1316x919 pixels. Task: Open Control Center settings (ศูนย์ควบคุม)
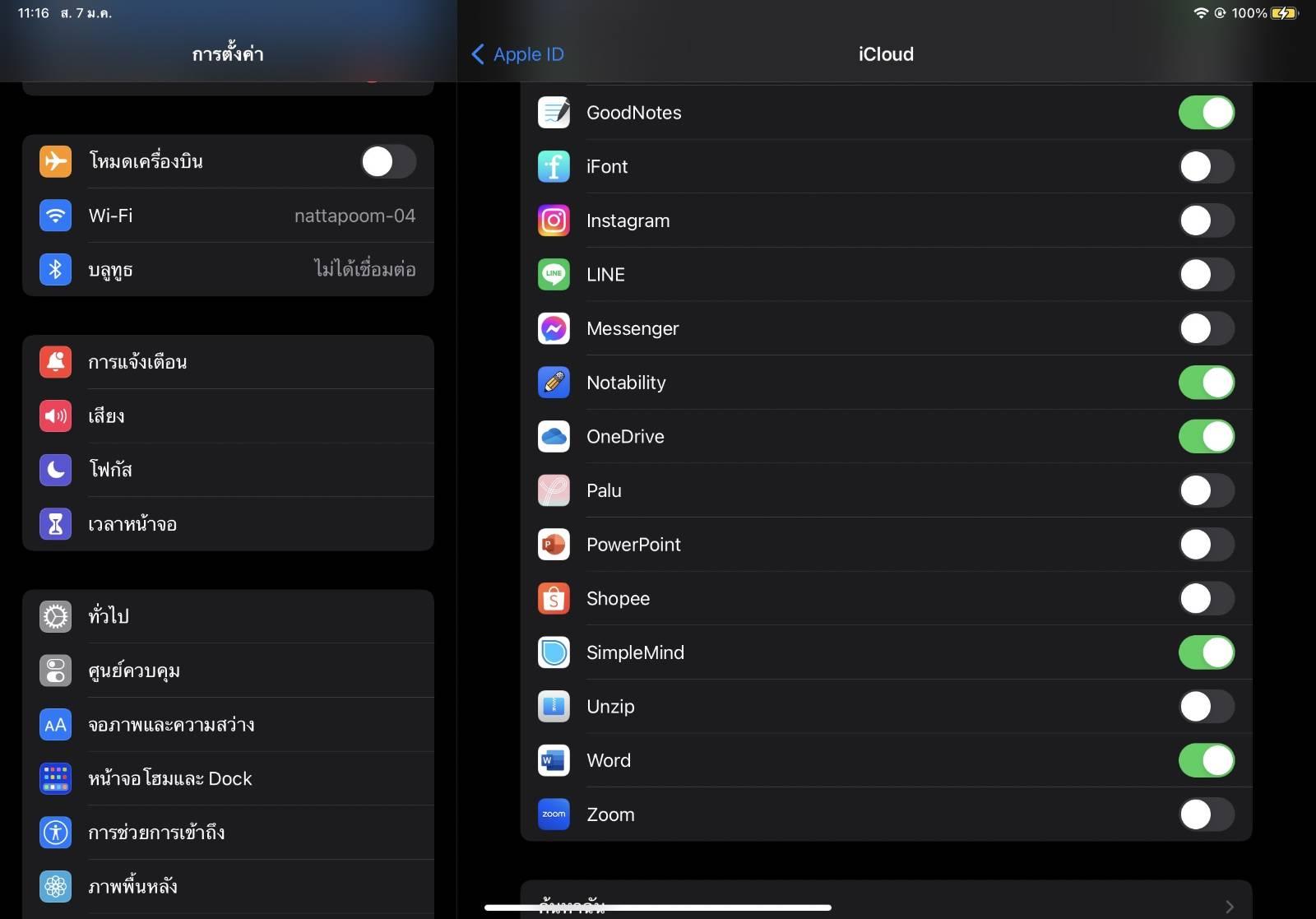pyautogui.click(x=228, y=671)
